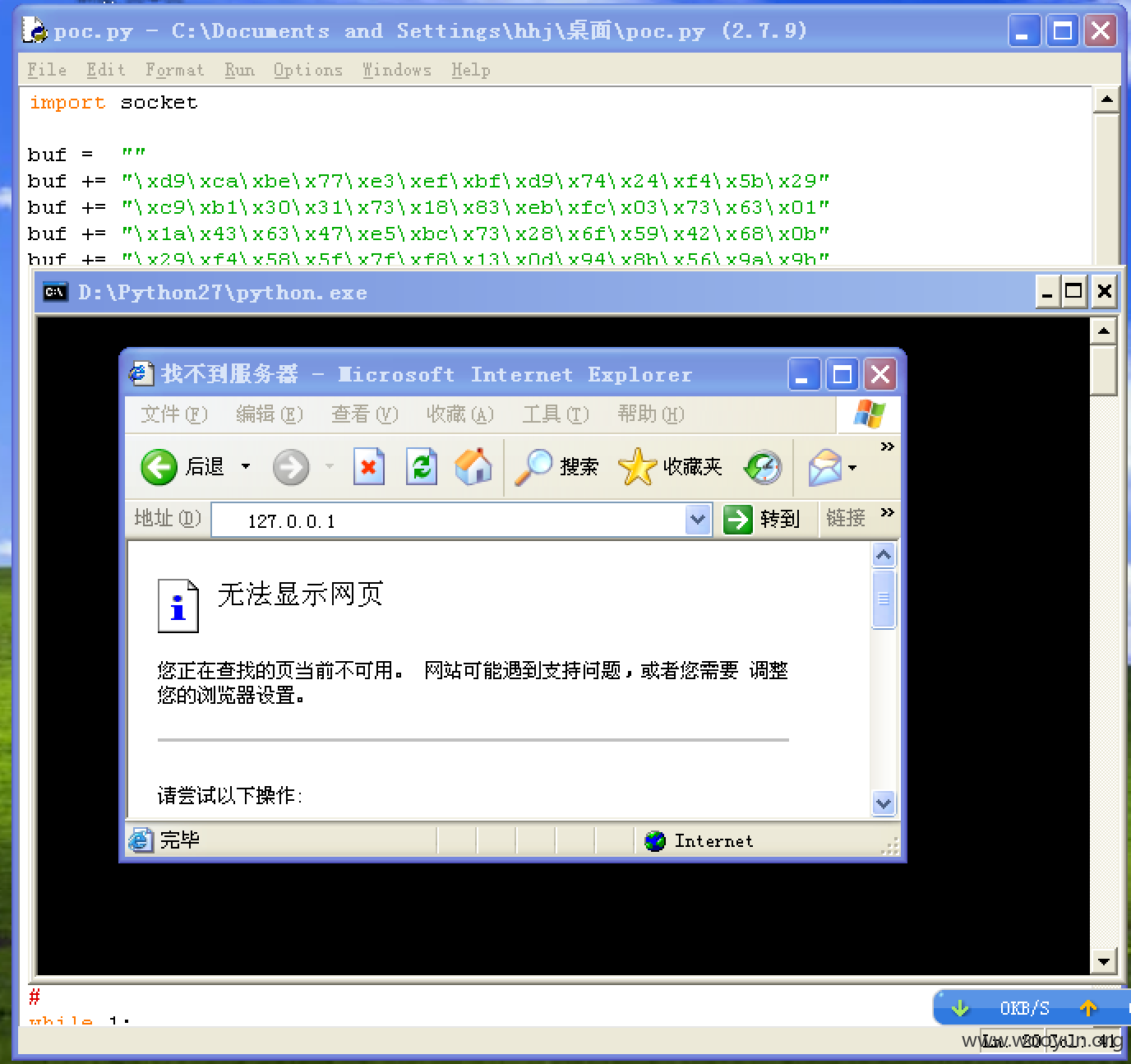The height and width of the screenshot is (1064, 1131).
Task: Click the 请尝试以下操作 text
Action: pos(230,795)
